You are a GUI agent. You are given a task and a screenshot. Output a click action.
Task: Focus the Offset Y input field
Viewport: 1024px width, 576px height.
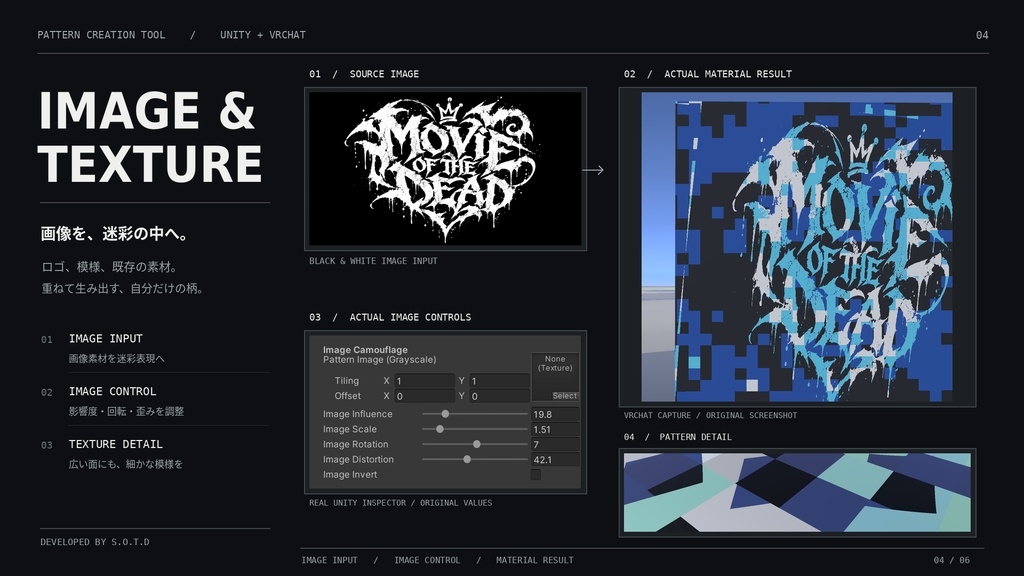point(499,396)
